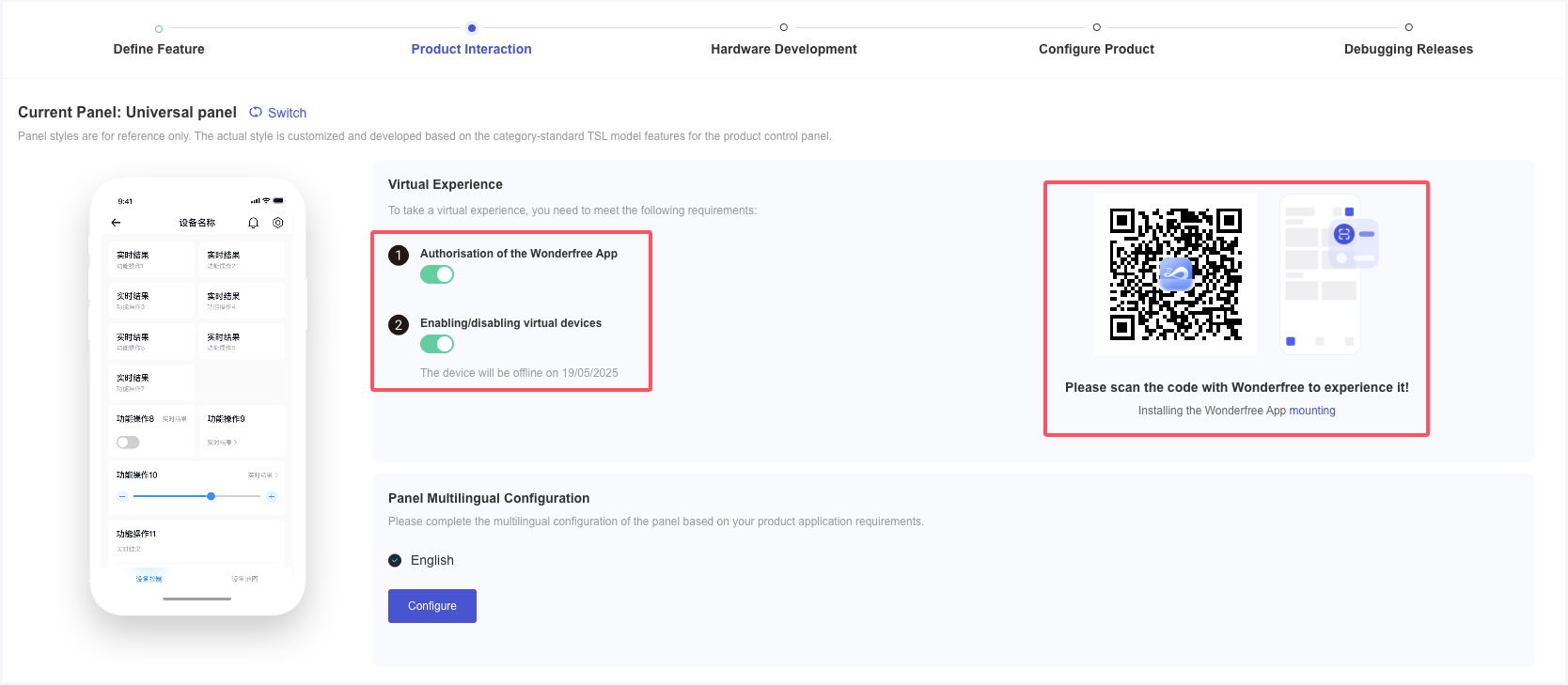Click the 功能操作3 实时结果 card
The image size is (1568, 685).
151,301
